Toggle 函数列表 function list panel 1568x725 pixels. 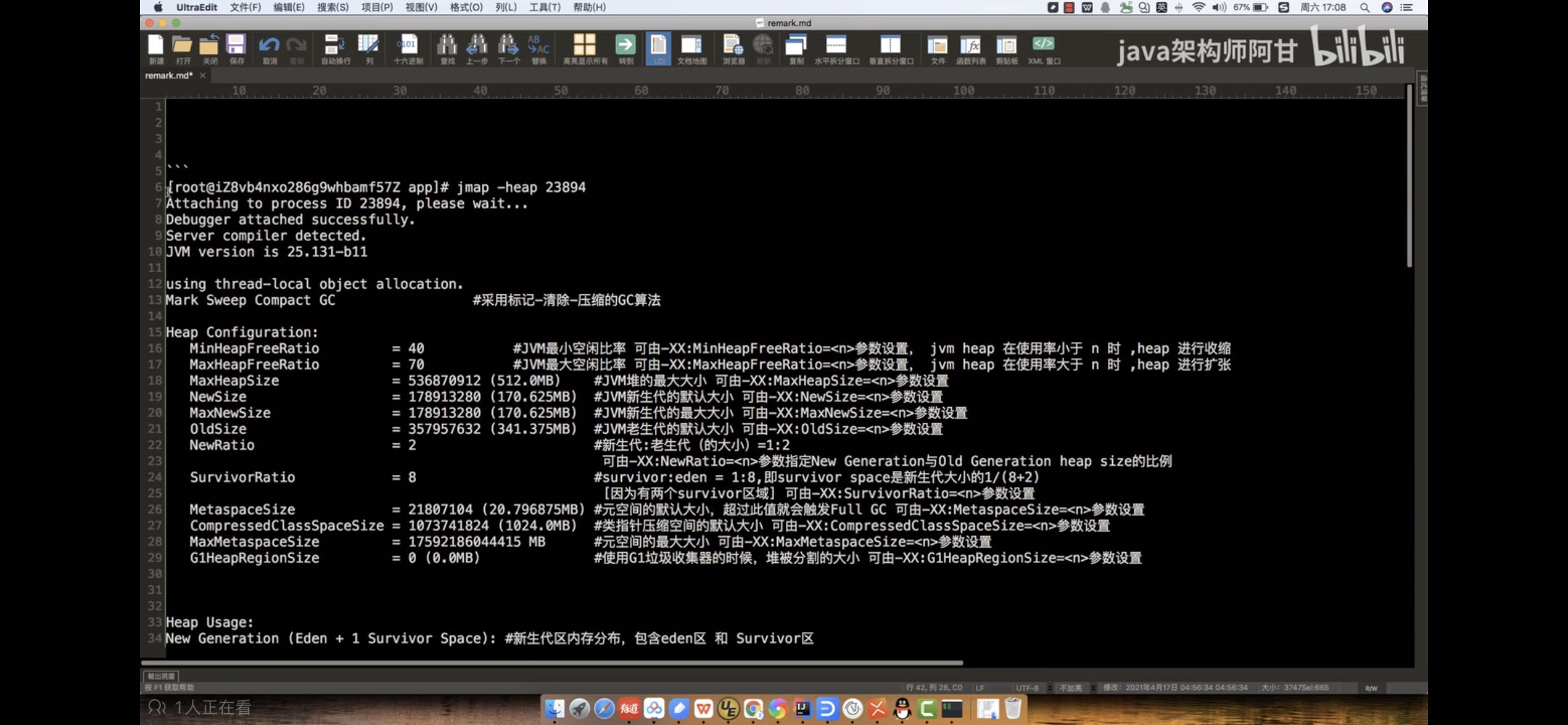pyautogui.click(x=970, y=49)
